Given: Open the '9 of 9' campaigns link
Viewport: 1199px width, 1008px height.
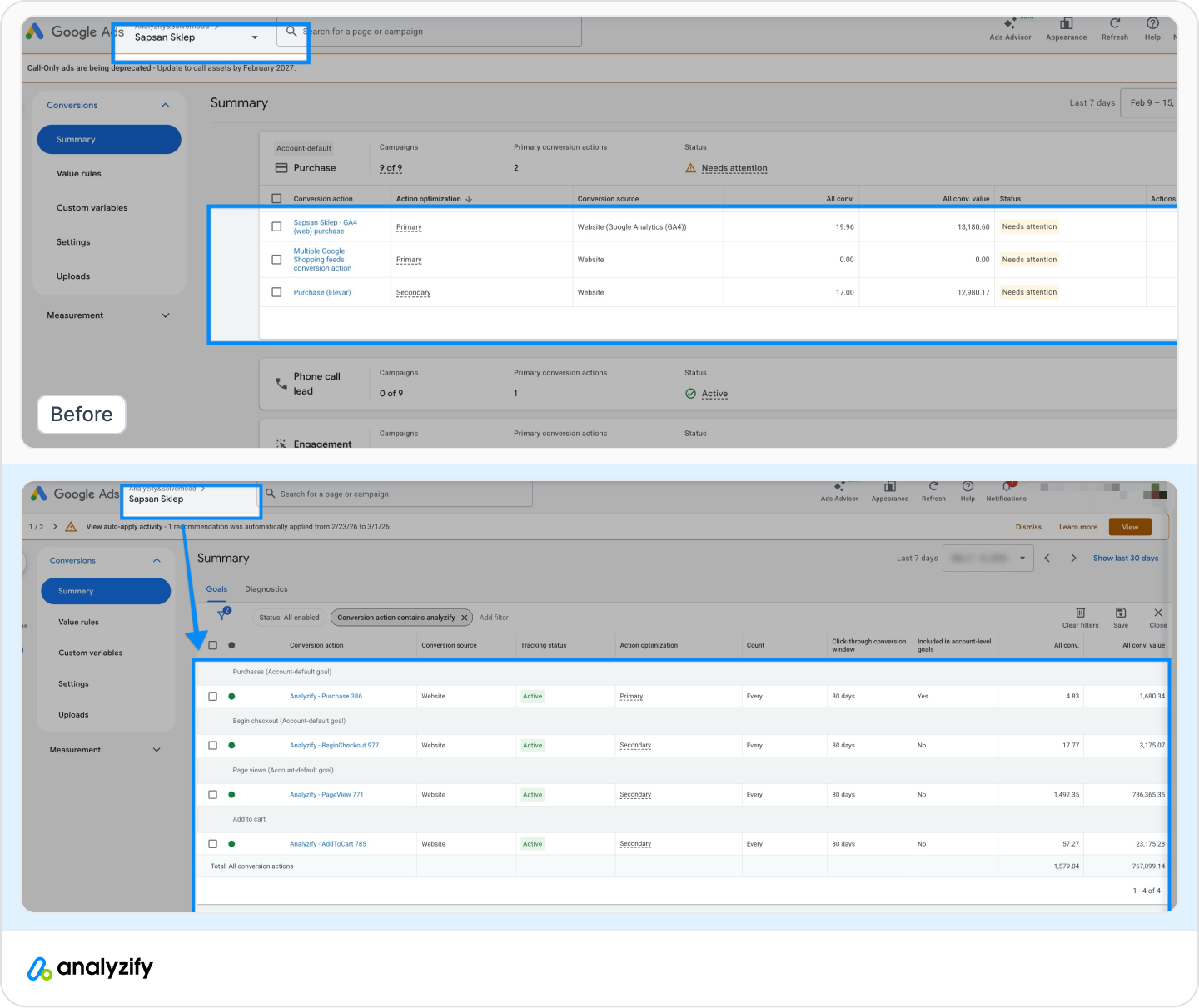Looking at the screenshot, I should pos(391,168).
